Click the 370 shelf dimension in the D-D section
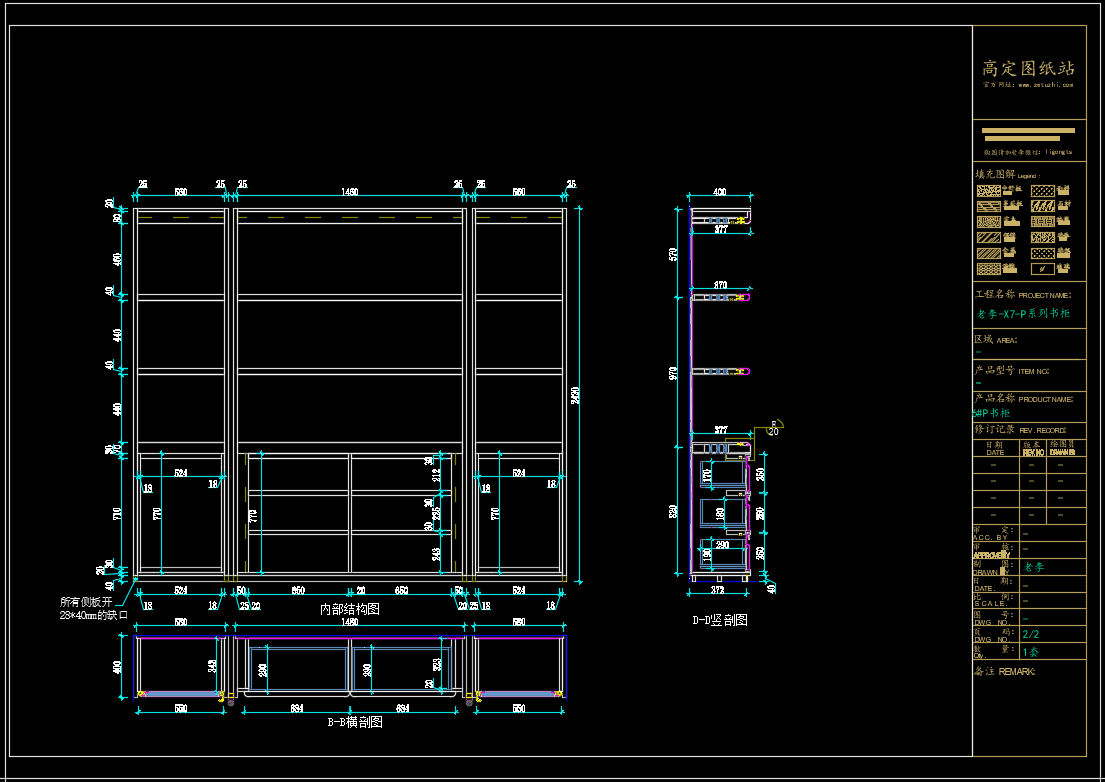Image resolution: width=1105 pixels, height=782 pixels. click(720, 285)
